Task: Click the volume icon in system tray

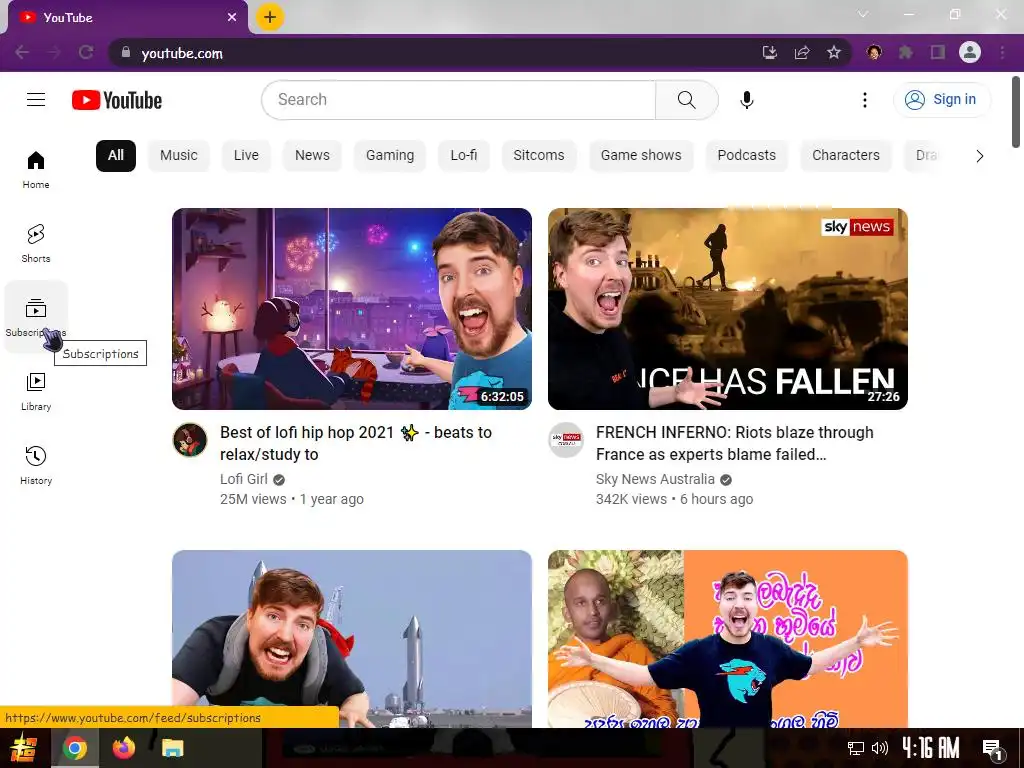Action: tap(880, 748)
